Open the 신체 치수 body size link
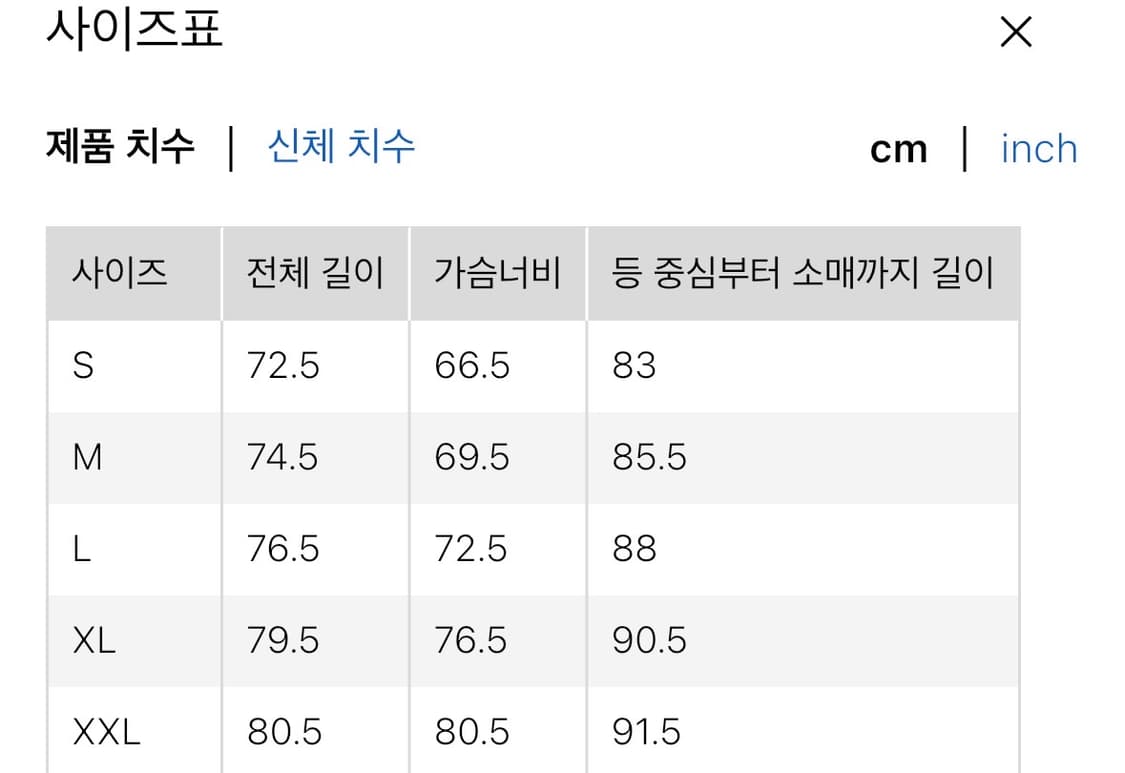Screen dimensions: 1125x773 pyautogui.click(x=340, y=147)
